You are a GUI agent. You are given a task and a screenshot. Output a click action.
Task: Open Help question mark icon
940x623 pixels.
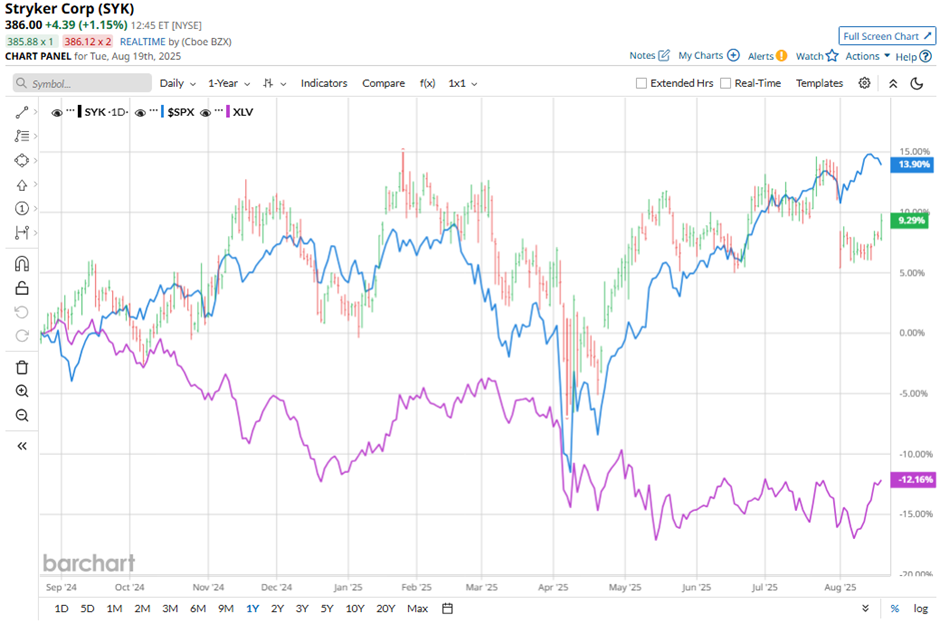926,56
